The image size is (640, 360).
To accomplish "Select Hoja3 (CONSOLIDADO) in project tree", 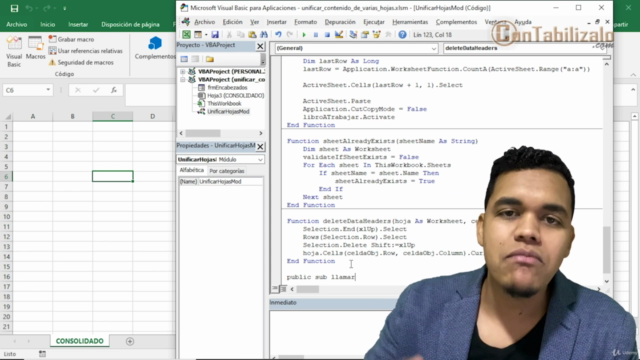I will click(x=236, y=96).
